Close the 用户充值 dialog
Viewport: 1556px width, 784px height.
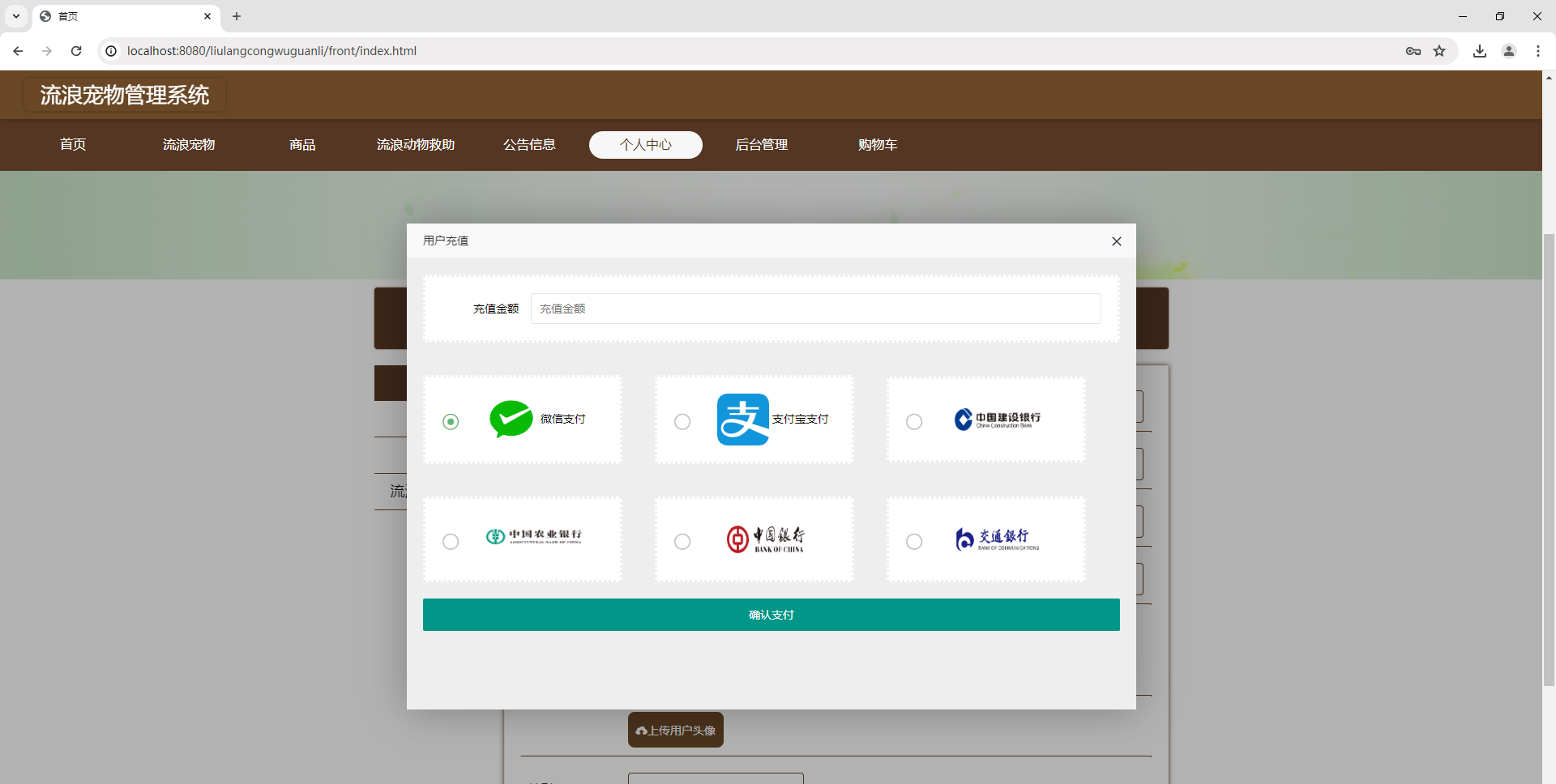(1117, 241)
